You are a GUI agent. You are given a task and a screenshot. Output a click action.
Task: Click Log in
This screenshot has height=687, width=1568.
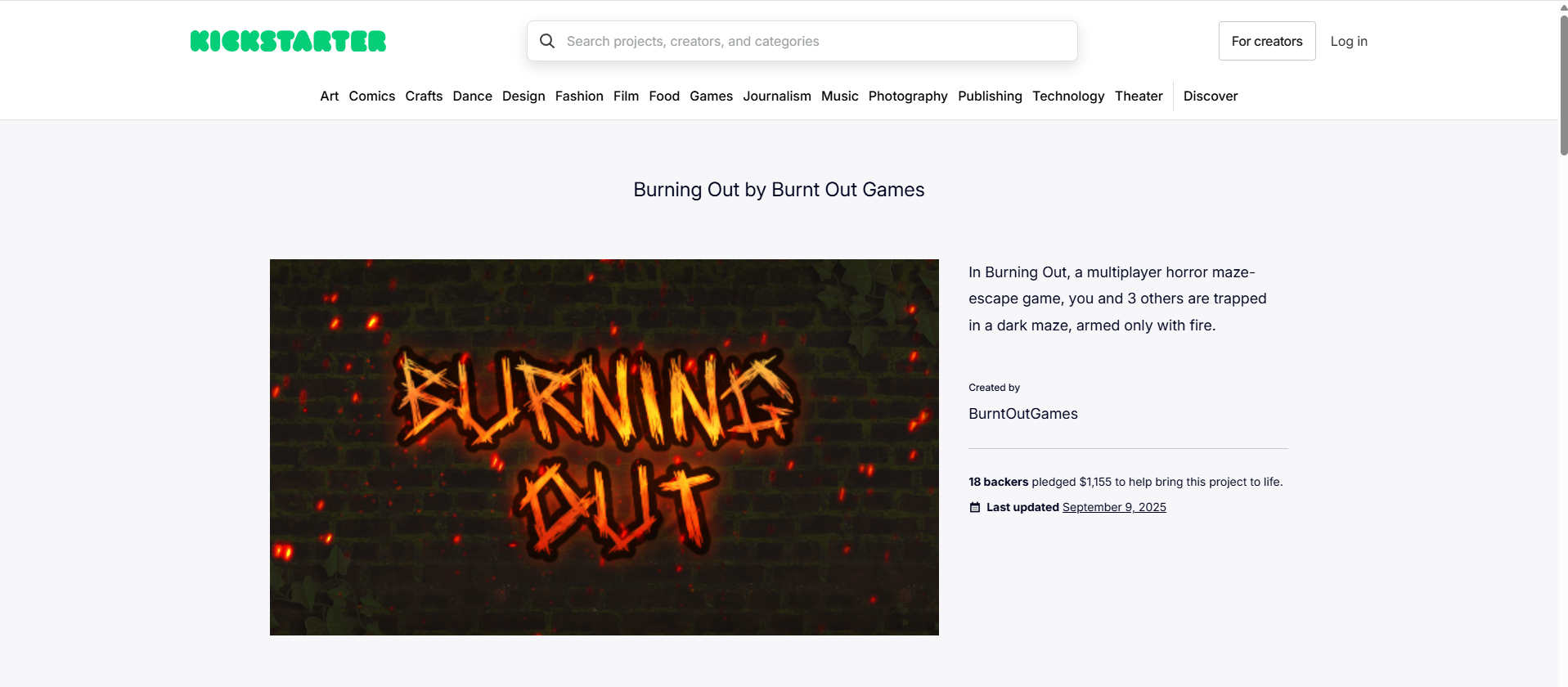tap(1349, 41)
